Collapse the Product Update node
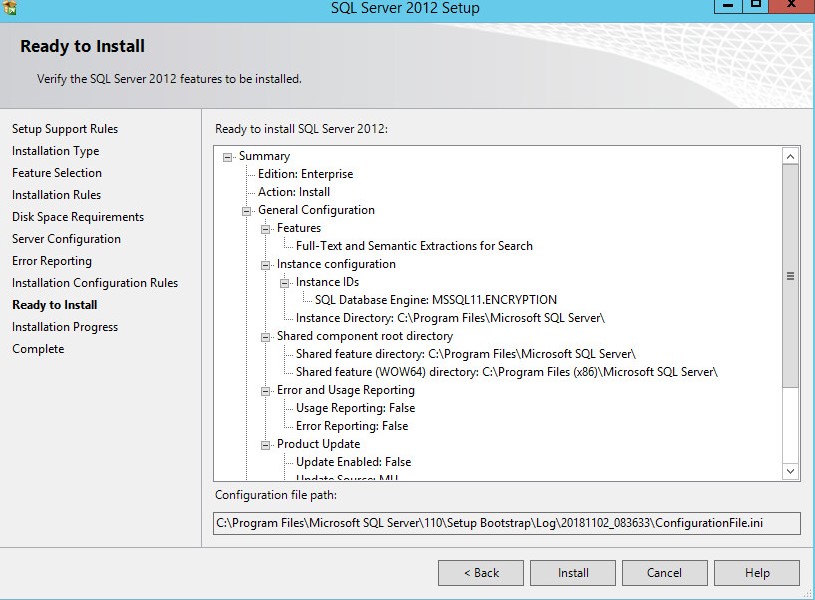Image resolution: width=815 pixels, height=600 pixels. [266, 446]
